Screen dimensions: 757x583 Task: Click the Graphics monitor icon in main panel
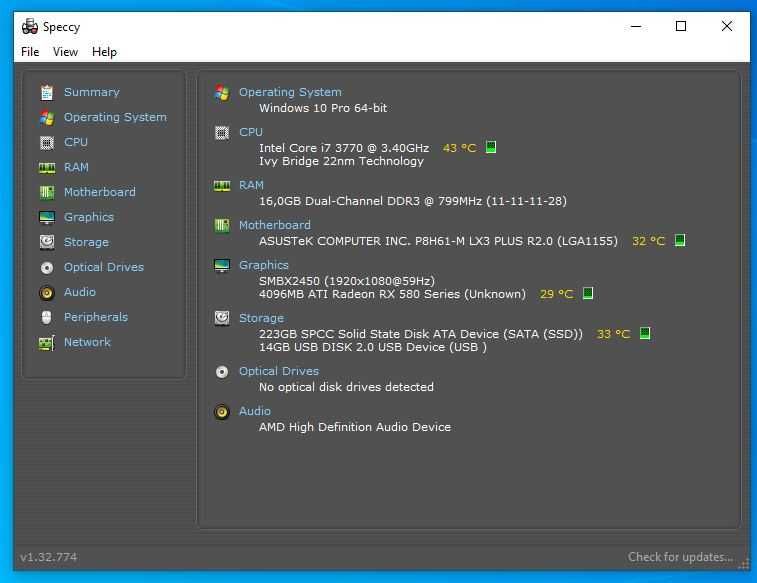(x=222, y=265)
